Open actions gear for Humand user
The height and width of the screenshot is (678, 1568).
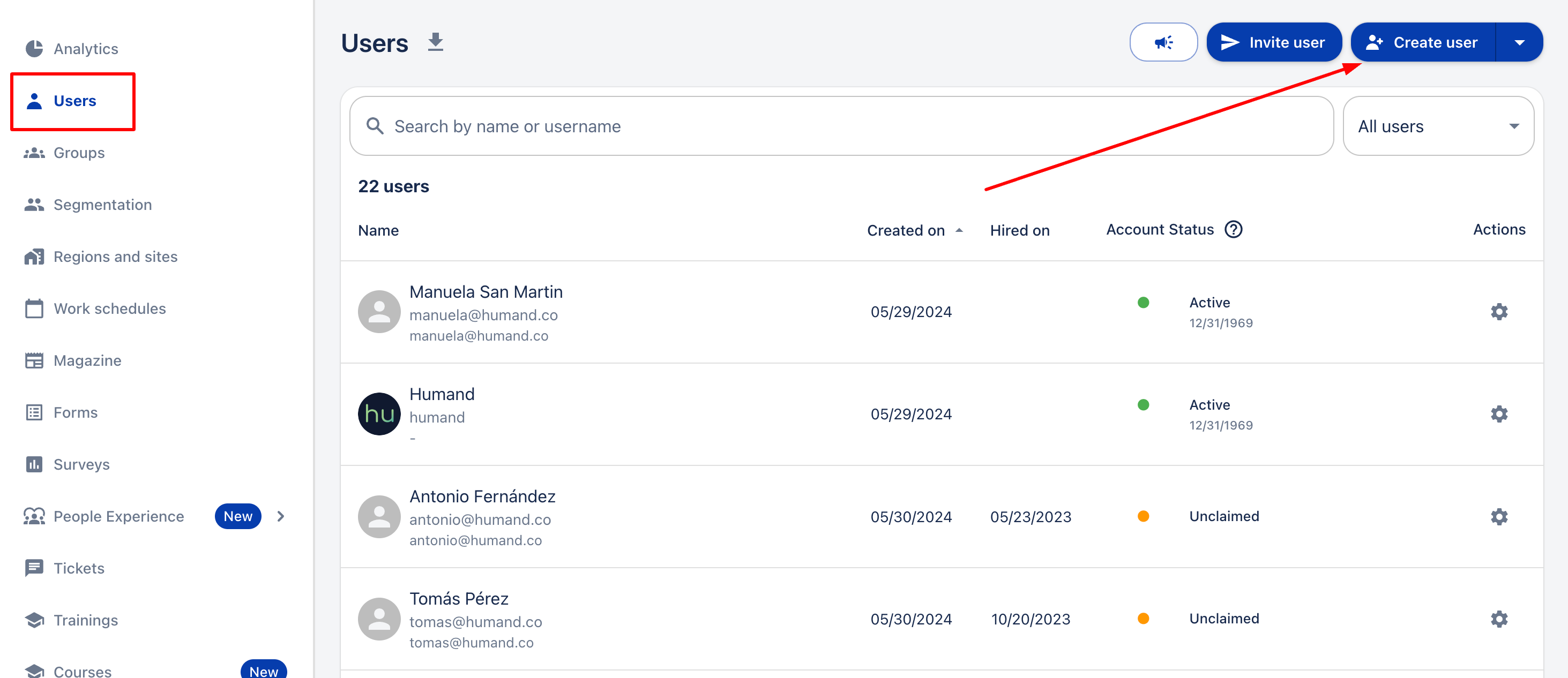1499,414
